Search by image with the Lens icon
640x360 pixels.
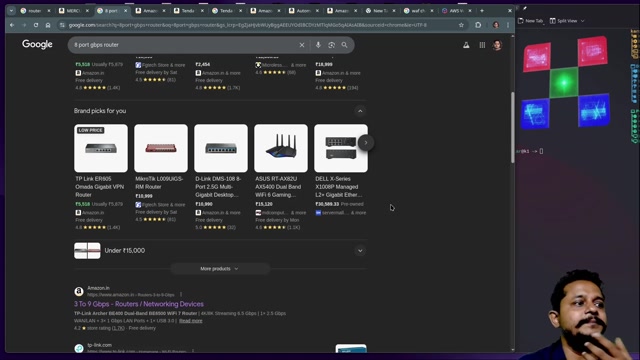click(x=331, y=45)
